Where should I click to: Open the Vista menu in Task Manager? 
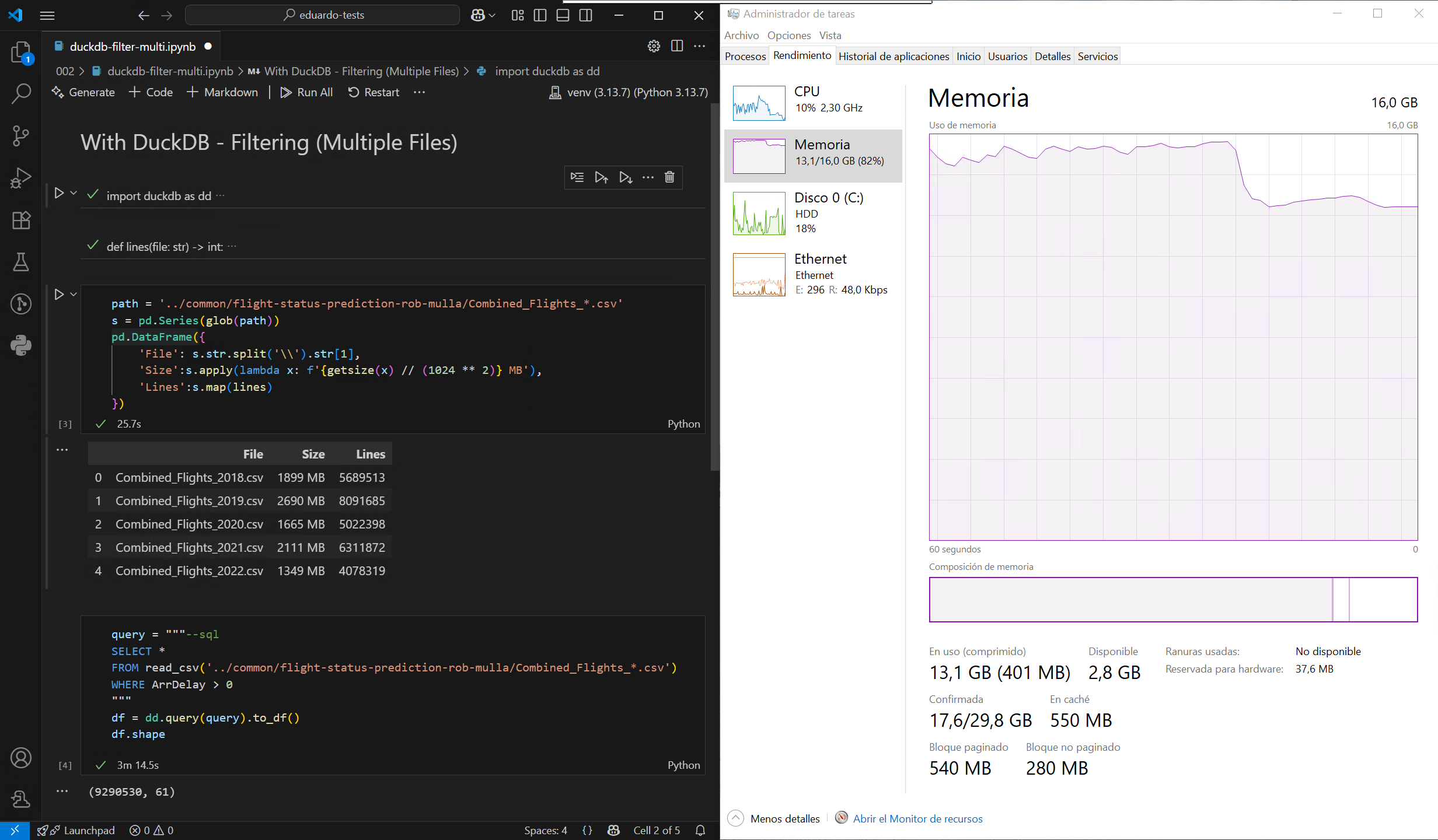pos(830,35)
